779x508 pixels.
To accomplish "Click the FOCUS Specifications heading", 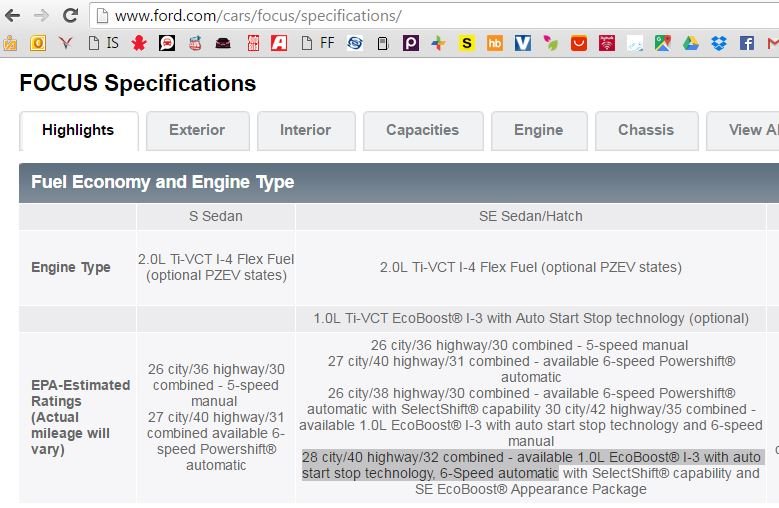I will [x=138, y=83].
